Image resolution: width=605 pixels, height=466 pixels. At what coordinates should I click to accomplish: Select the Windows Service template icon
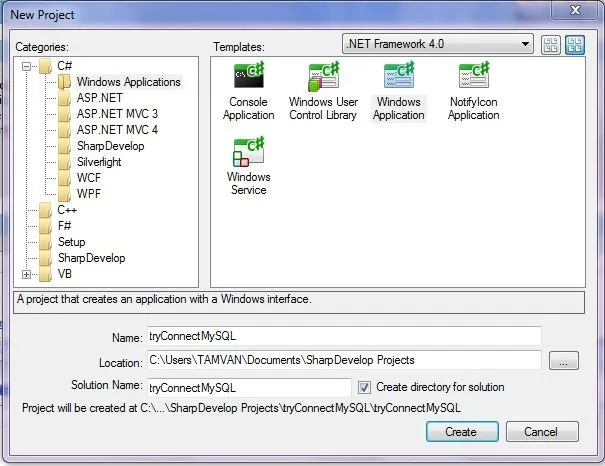point(248,151)
